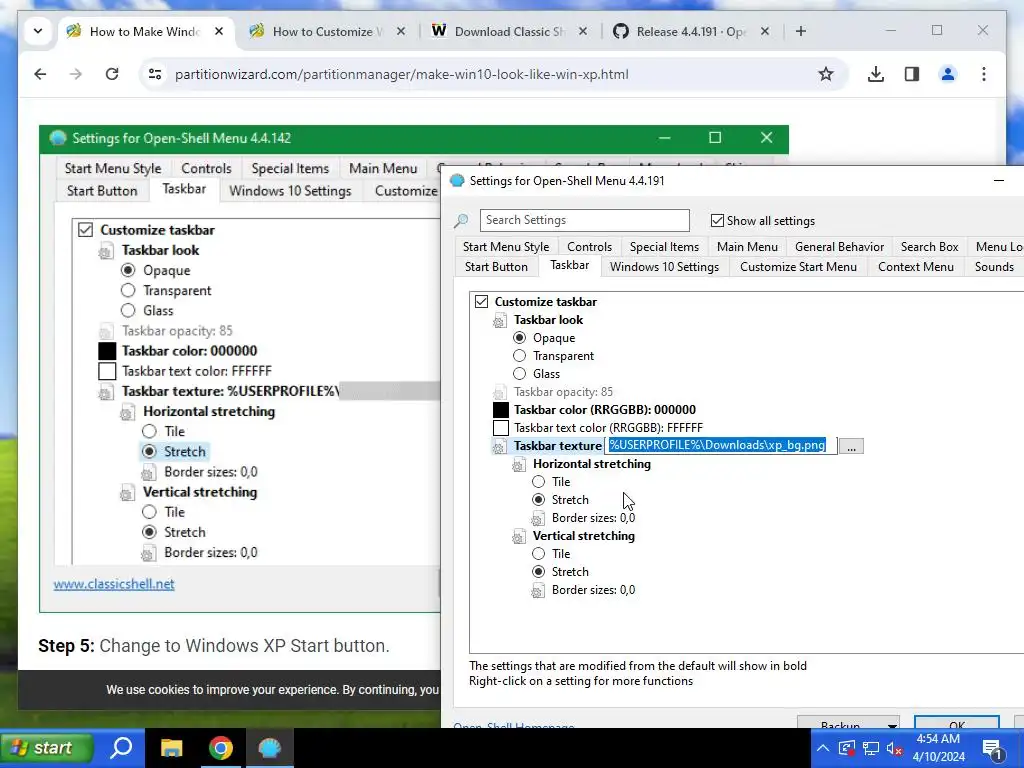Open the Context Menu tab
Viewport: 1024px width, 768px height.
(916, 266)
